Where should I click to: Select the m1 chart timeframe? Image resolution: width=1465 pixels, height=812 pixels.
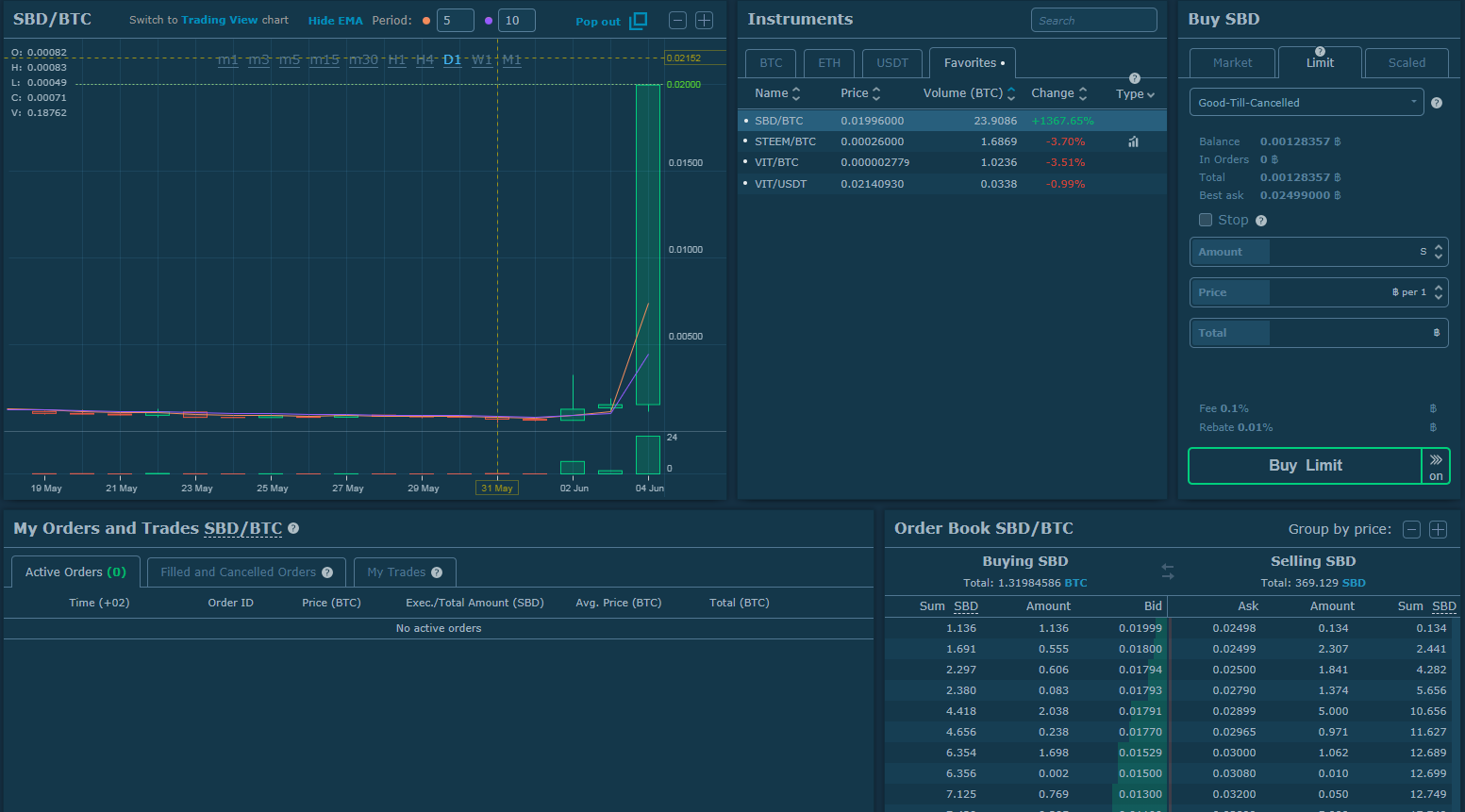click(227, 59)
